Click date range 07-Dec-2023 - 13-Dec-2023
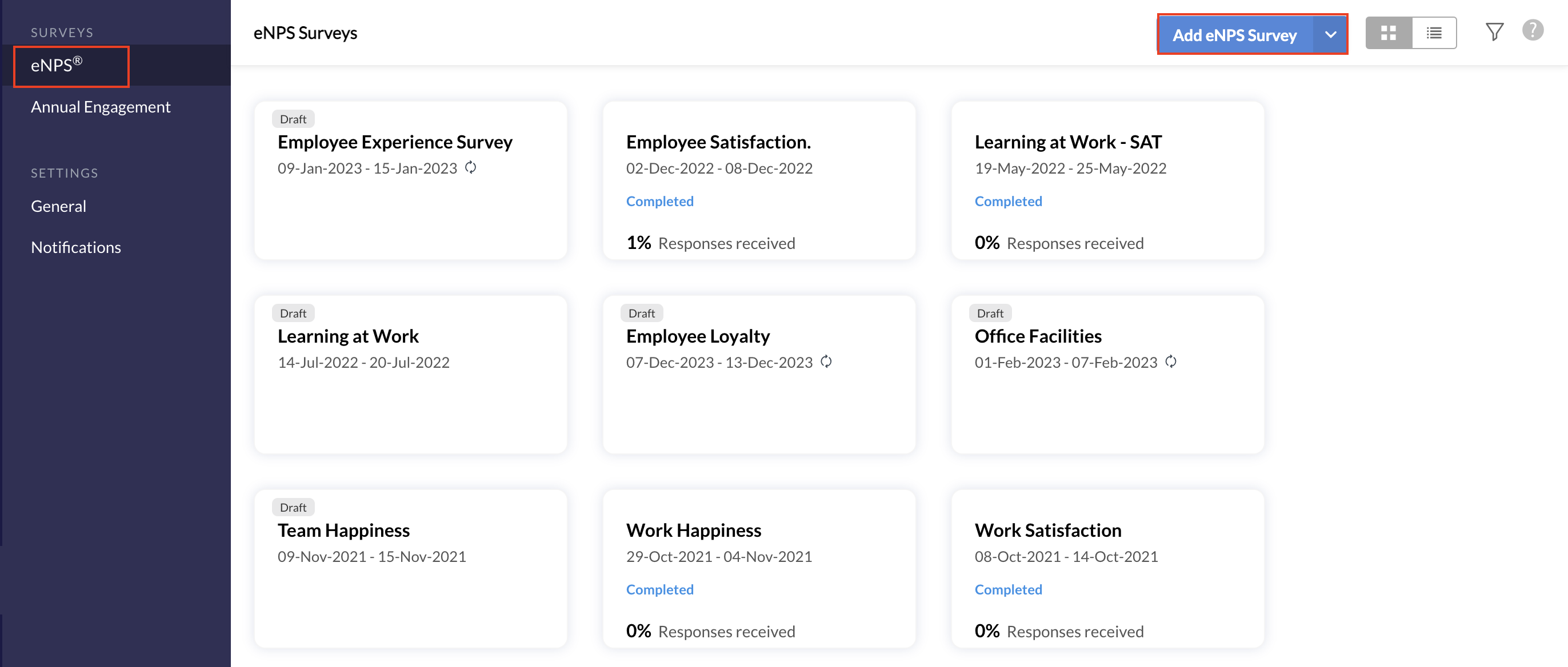Screen dimensions: 1568x667 719,362
